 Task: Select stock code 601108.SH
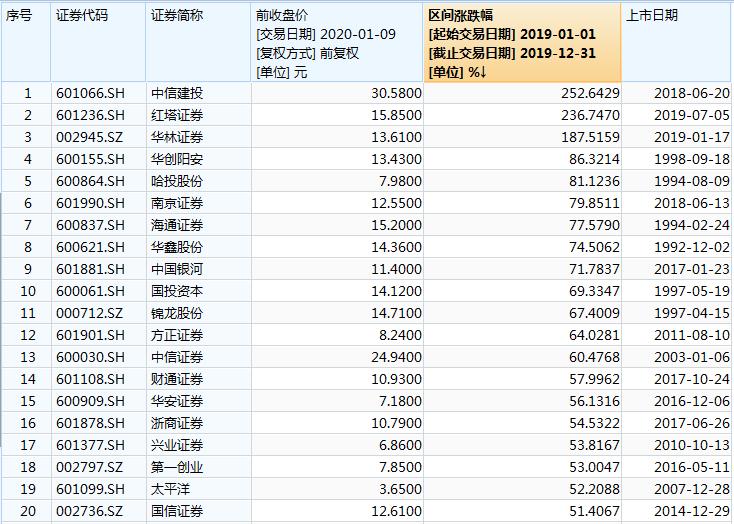tap(91, 379)
